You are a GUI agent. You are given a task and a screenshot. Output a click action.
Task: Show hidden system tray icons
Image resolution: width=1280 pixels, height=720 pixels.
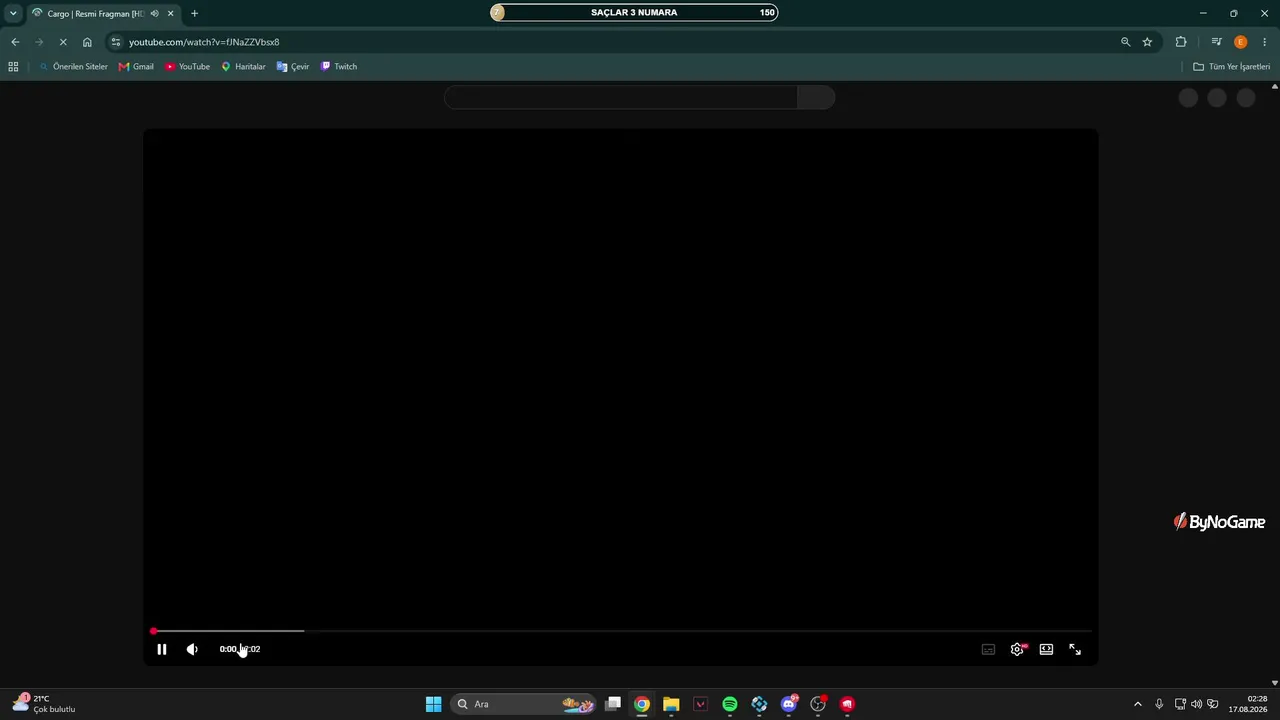1137,704
